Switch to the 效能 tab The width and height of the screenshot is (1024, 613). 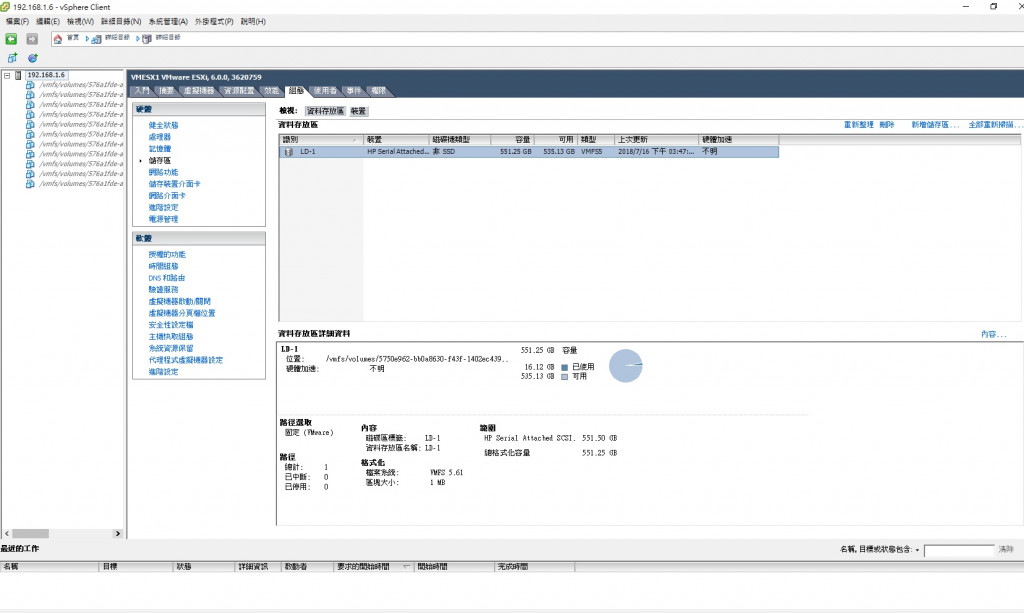[272, 91]
